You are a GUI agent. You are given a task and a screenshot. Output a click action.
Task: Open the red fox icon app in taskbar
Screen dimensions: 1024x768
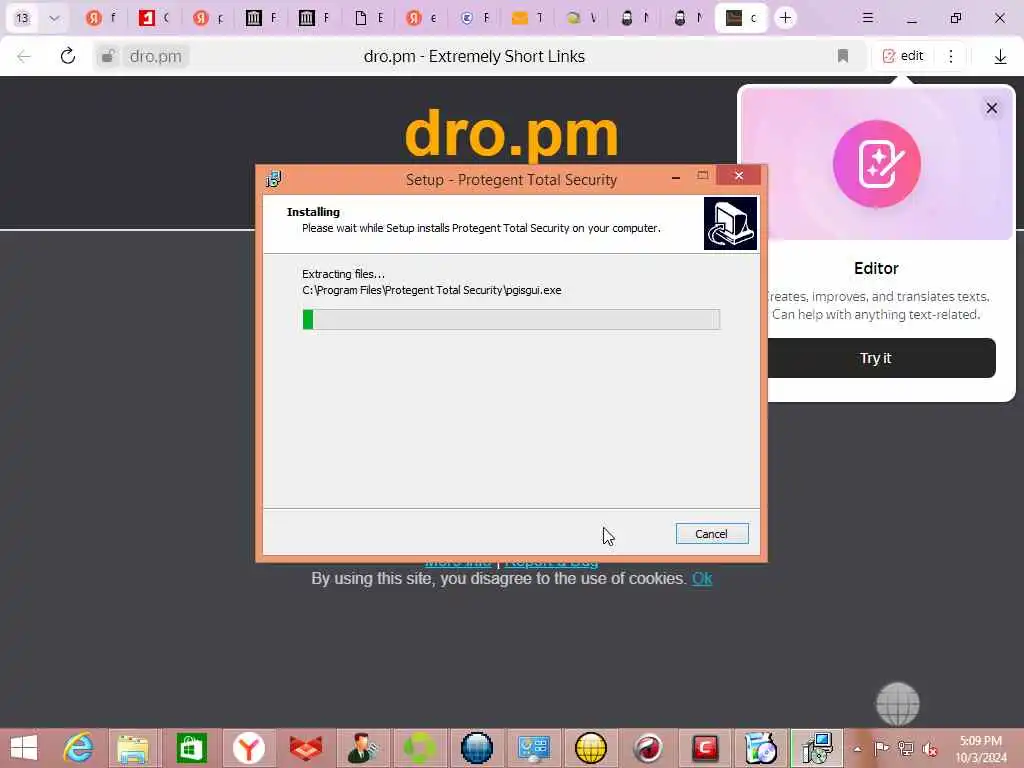point(305,748)
